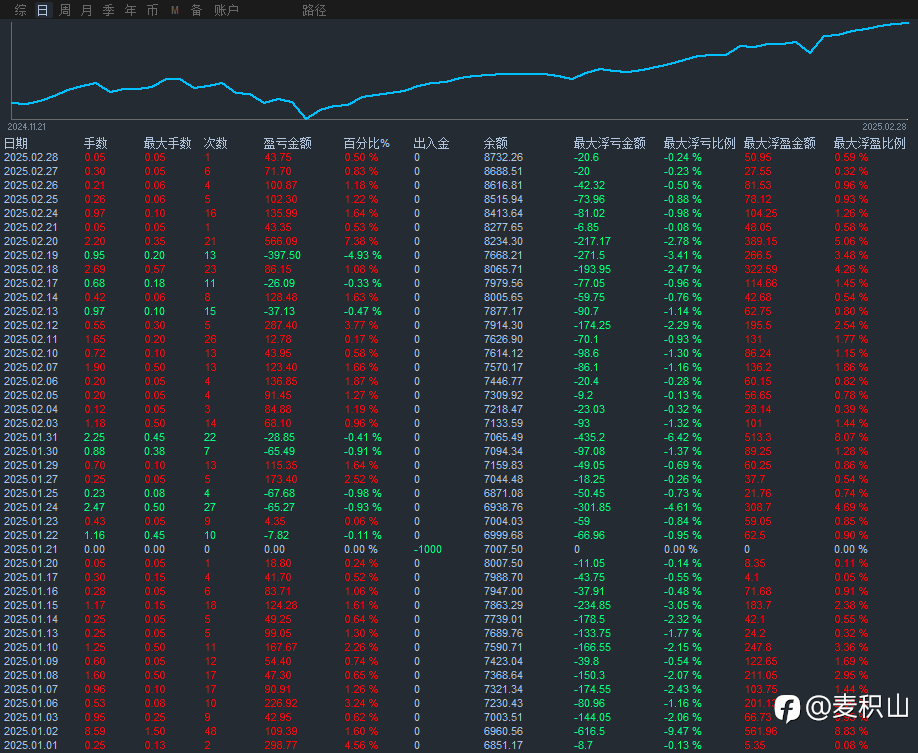Open the 周 weekly statistics tab
Image resolution: width=918 pixels, height=753 pixels.
point(65,10)
